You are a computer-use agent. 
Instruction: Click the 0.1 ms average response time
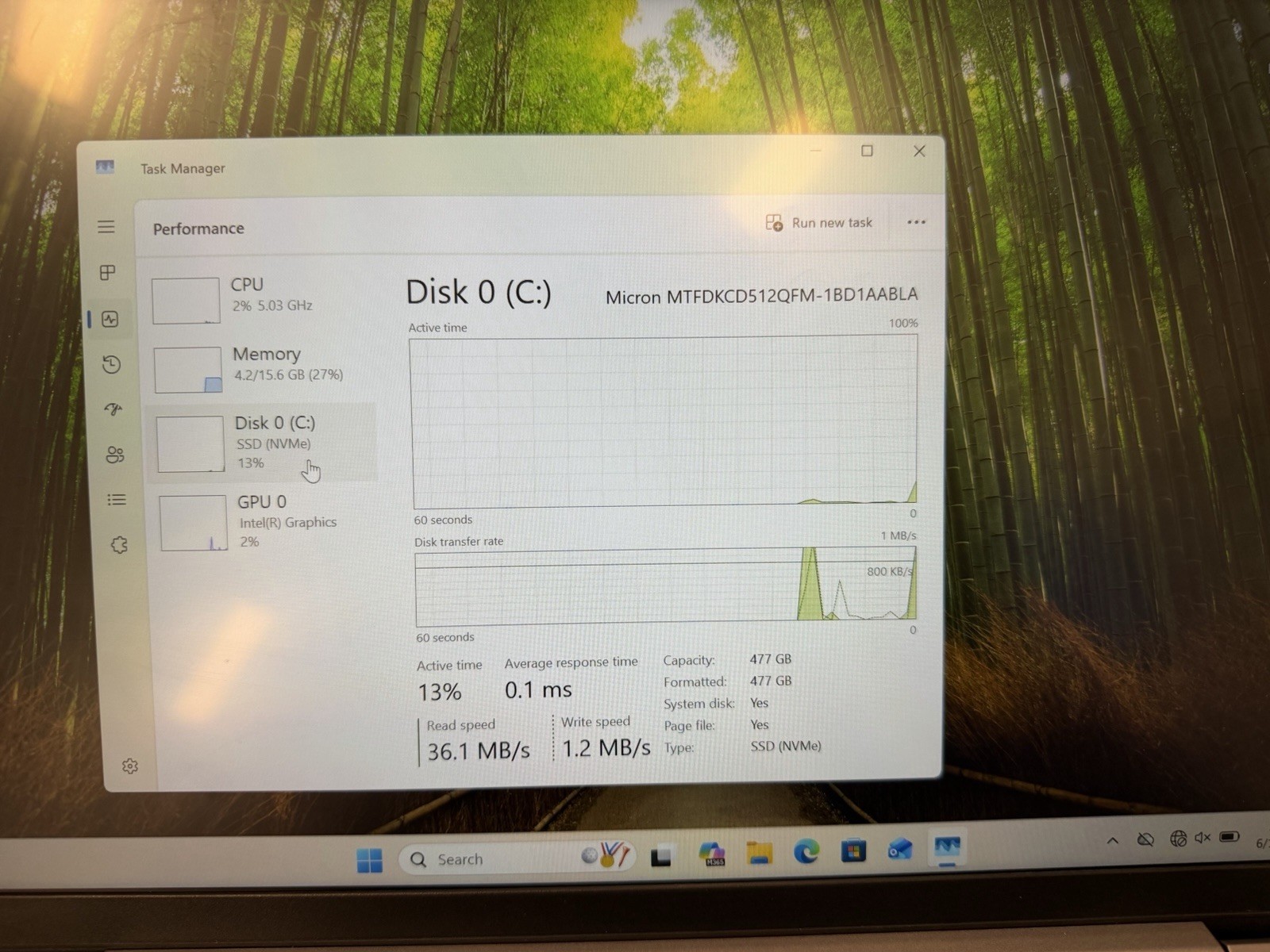point(538,689)
